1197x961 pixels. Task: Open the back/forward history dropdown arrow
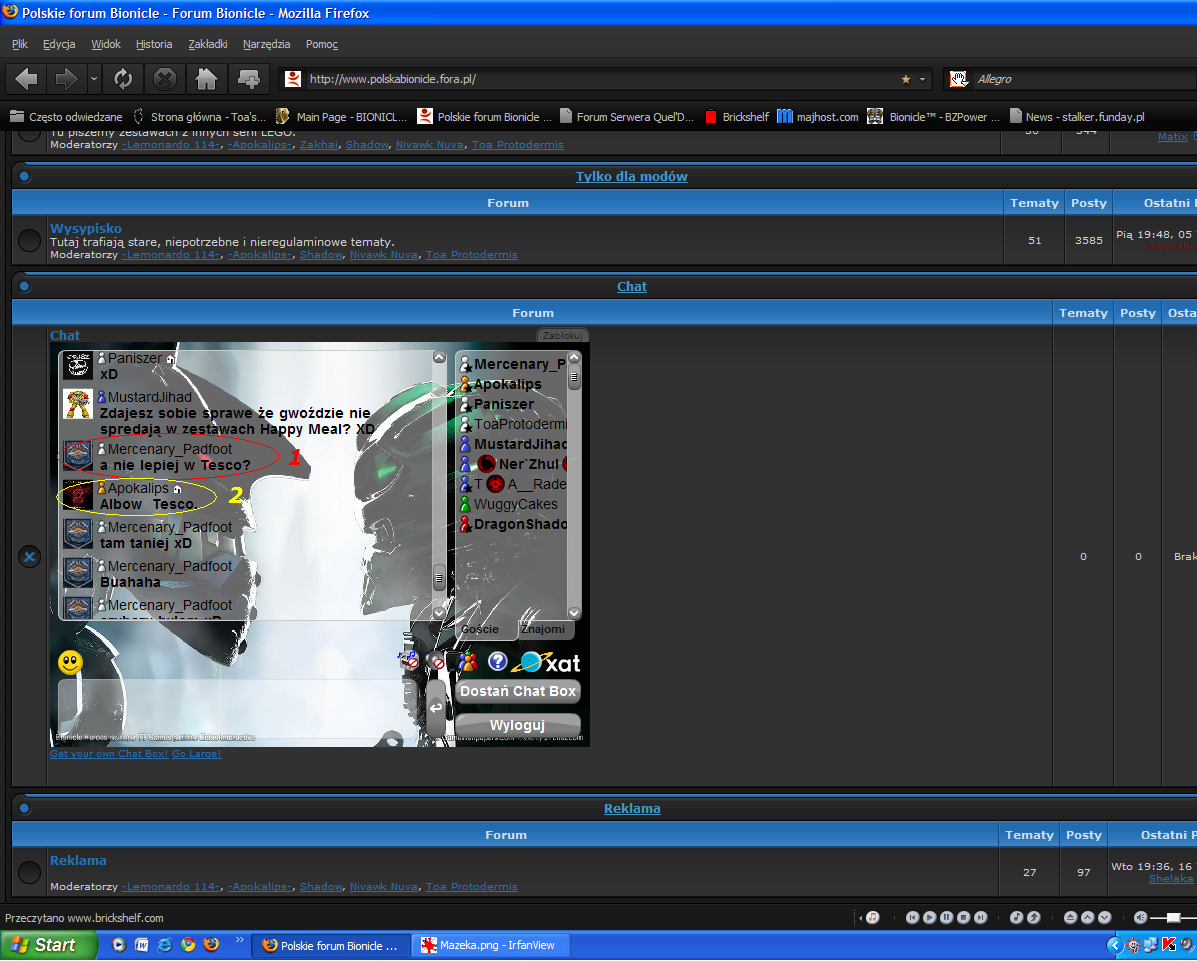coord(94,78)
